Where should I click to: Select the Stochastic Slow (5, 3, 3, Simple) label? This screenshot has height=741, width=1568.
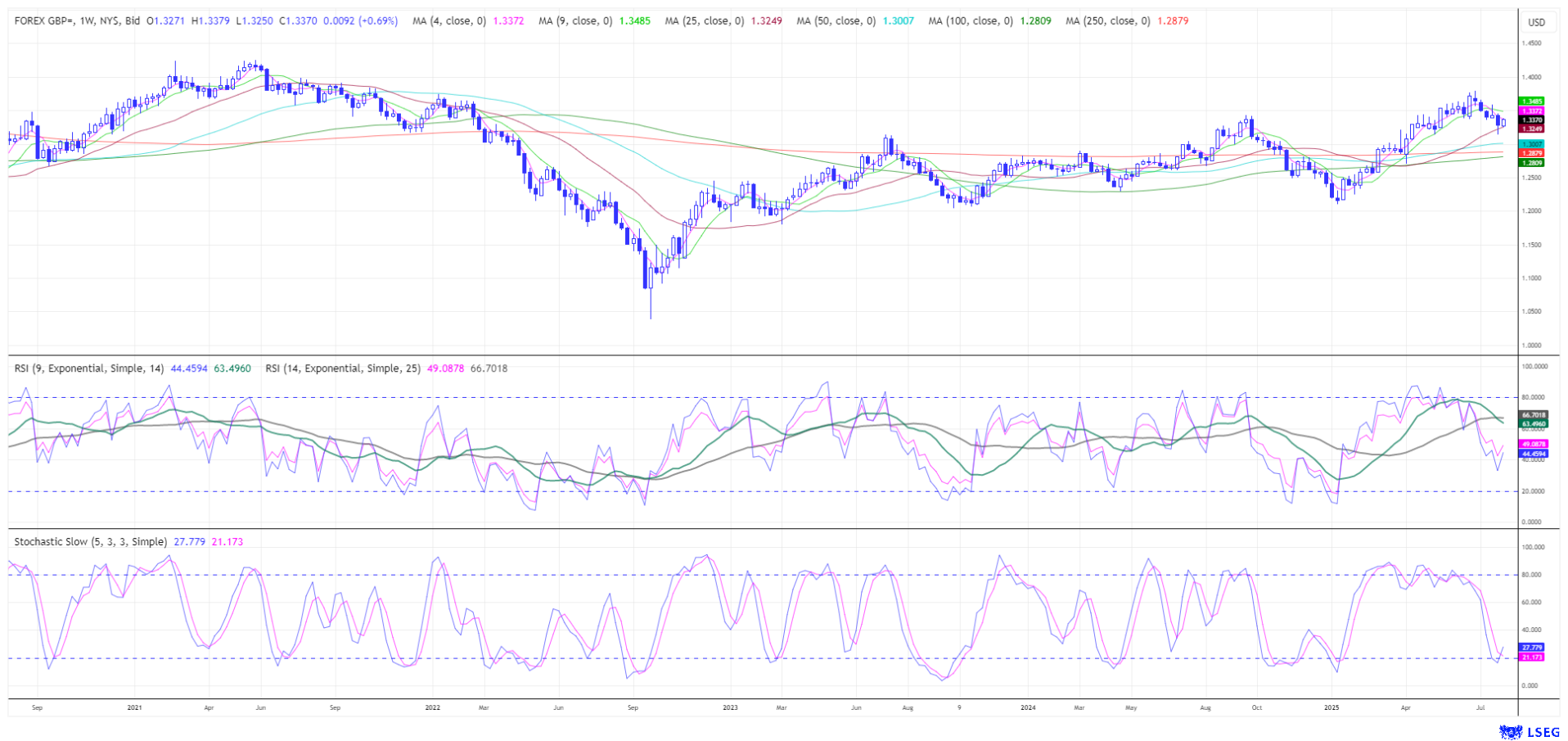coord(91,542)
